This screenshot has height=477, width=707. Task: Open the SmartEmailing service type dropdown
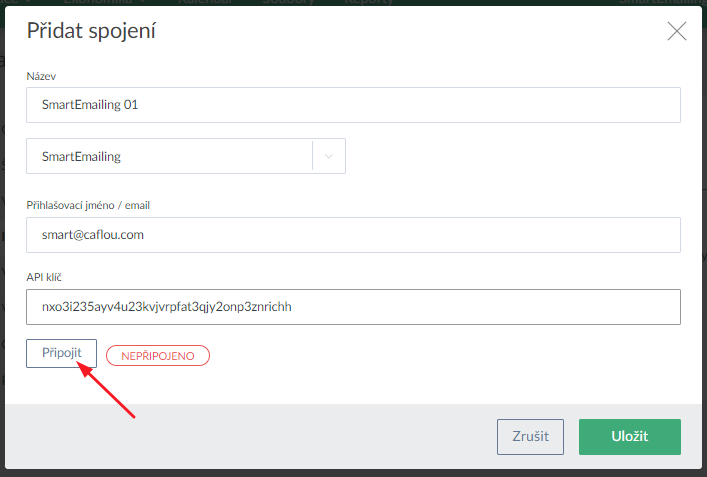pyautogui.click(x=170, y=156)
